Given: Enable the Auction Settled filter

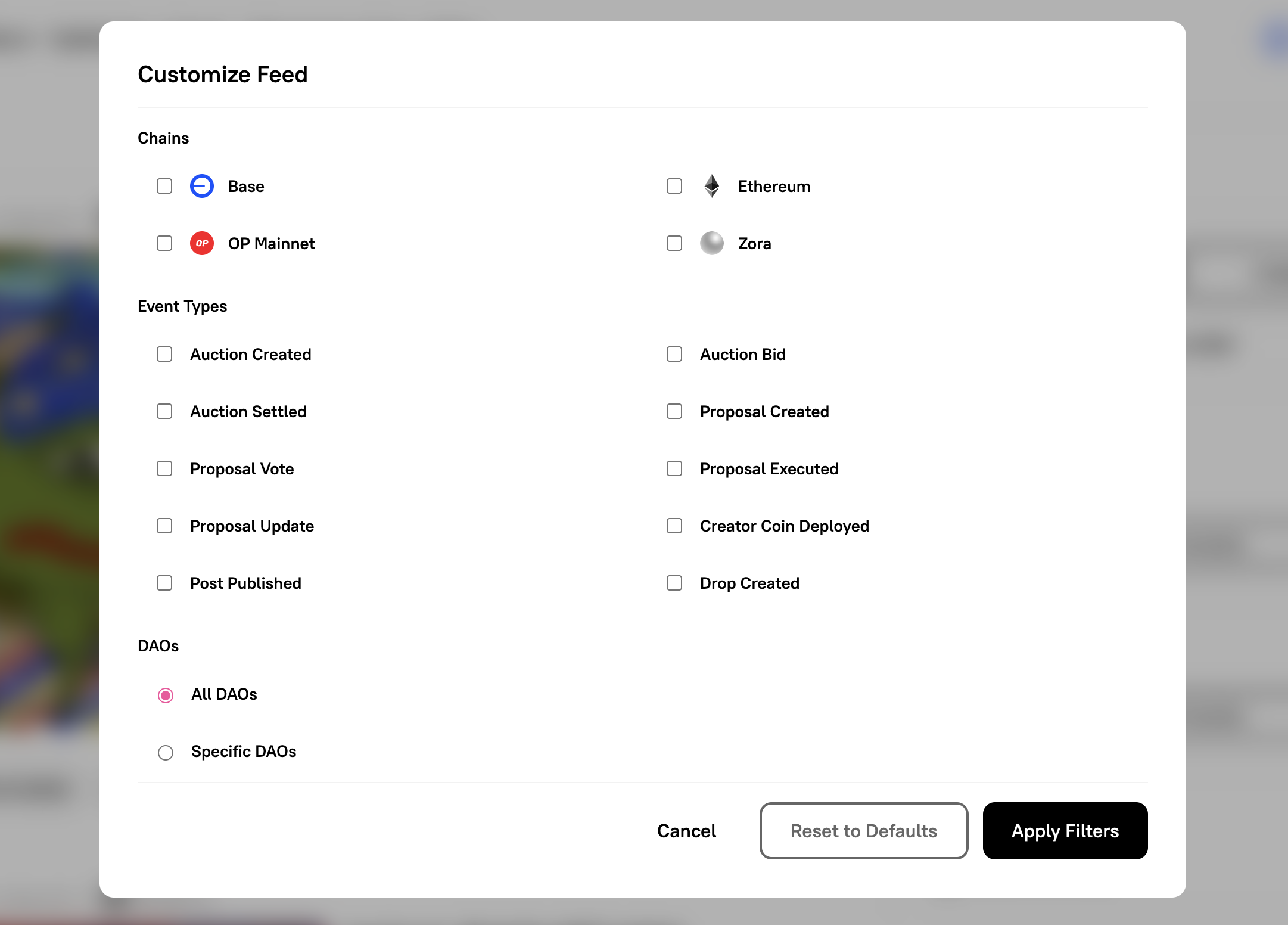Looking at the screenshot, I should 164,411.
